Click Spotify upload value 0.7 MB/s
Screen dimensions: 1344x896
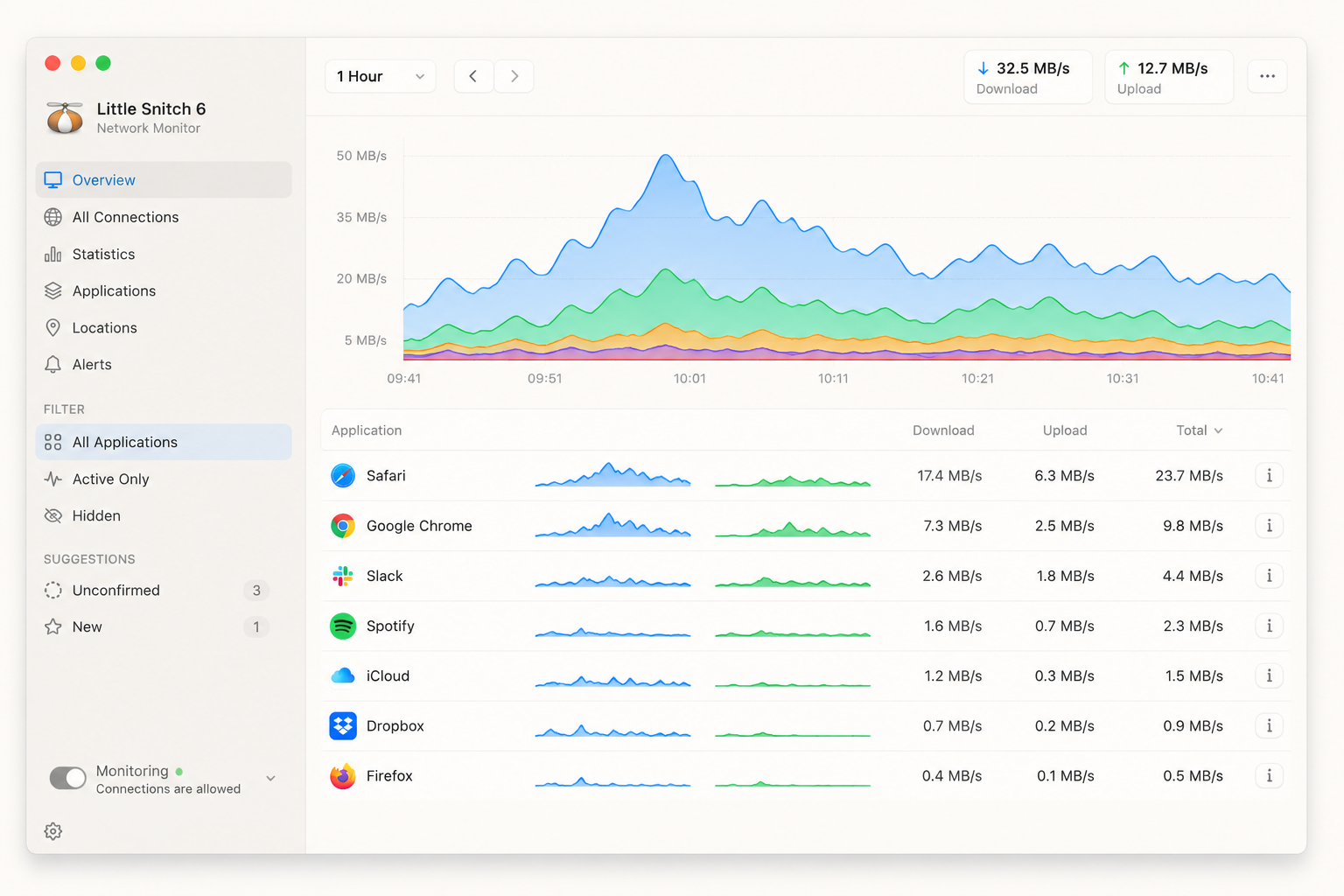pos(1065,626)
